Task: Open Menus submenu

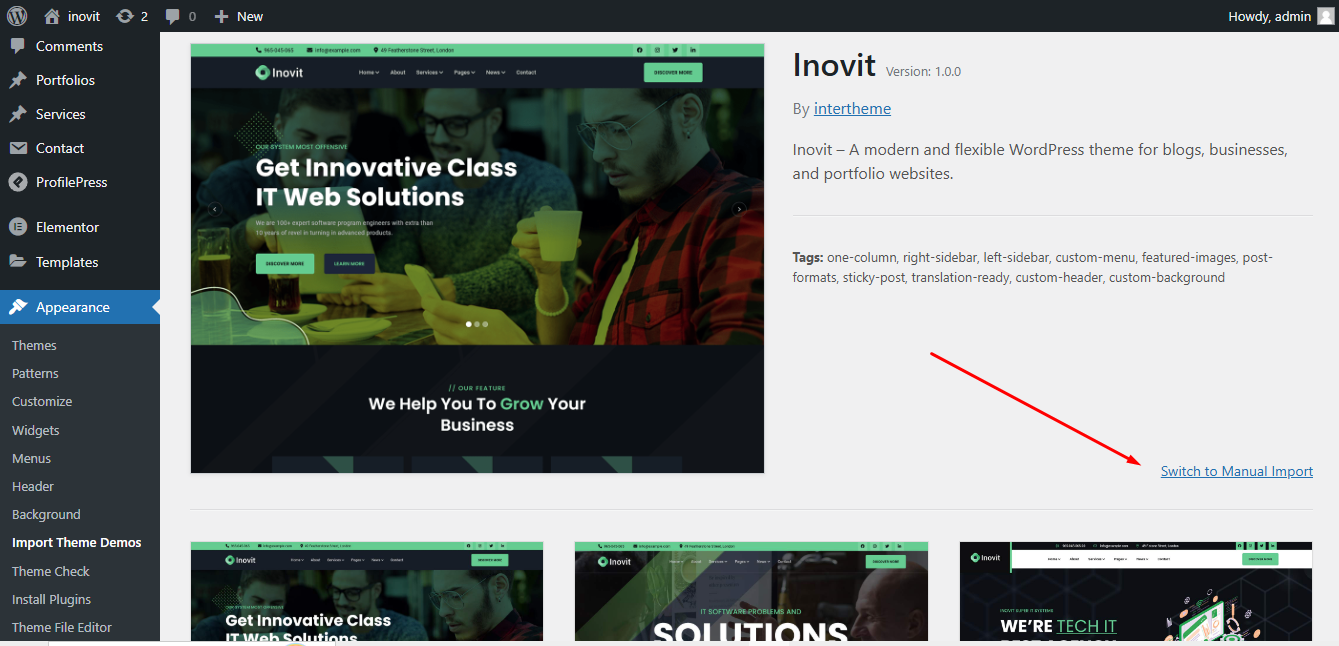Action: pos(31,458)
